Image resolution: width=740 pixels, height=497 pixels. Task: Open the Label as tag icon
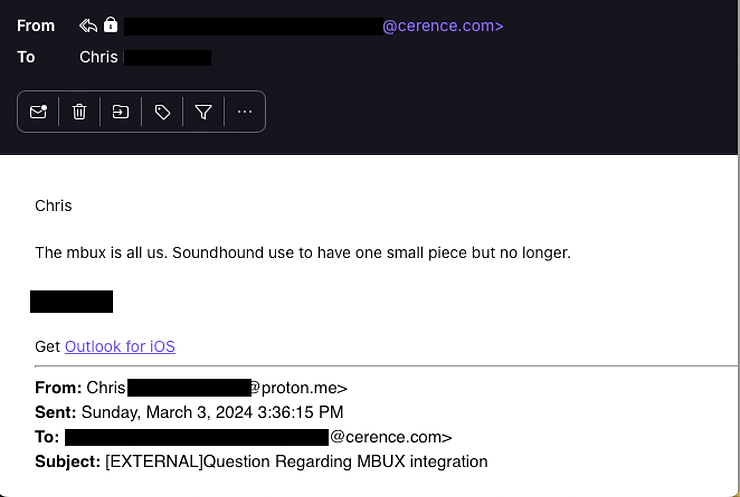pyautogui.click(x=162, y=112)
